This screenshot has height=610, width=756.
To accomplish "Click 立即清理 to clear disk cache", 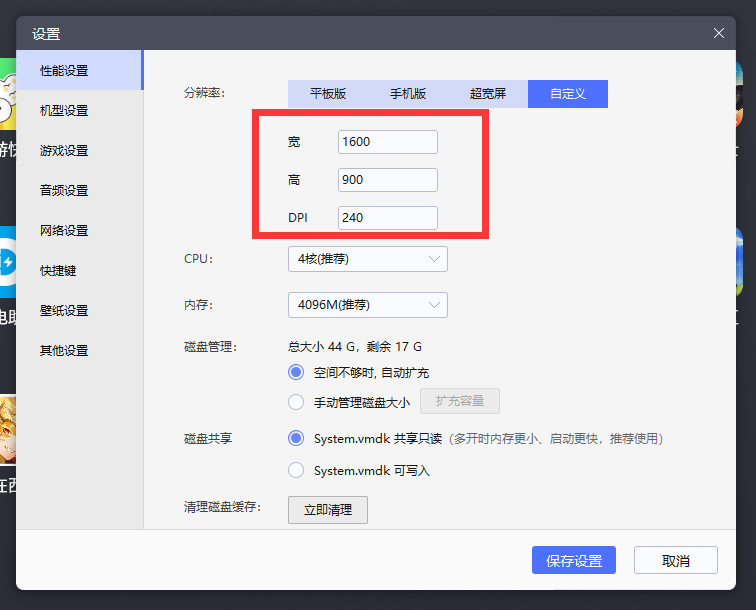I will click(328, 510).
